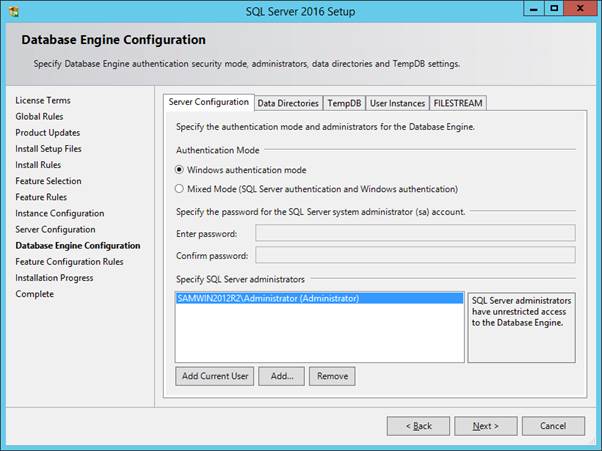Image resolution: width=602 pixels, height=451 pixels.
Task: Click the Enter password field
Action: click(x=415, y=233)
